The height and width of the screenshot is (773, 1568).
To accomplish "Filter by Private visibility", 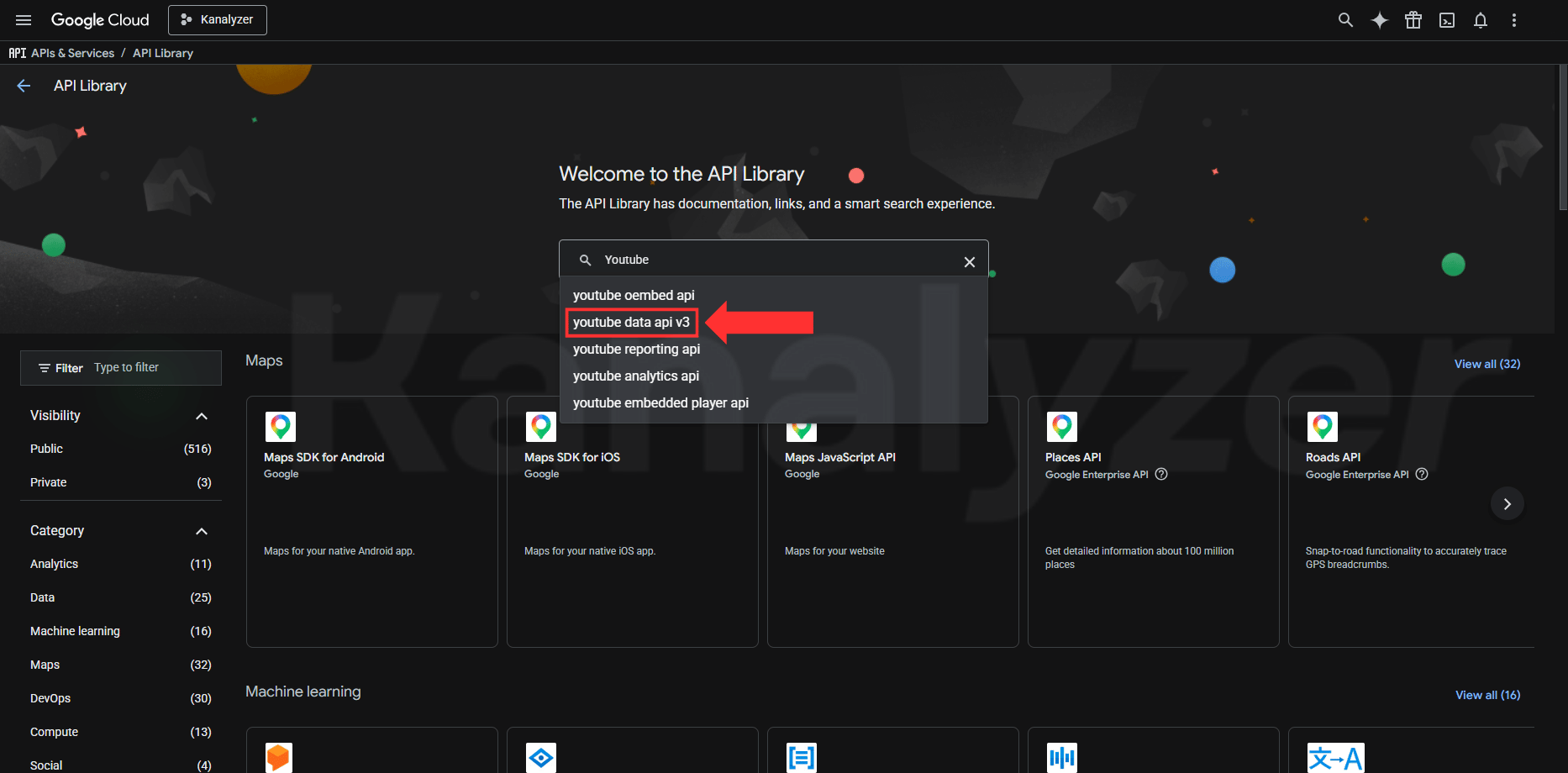I will (121, 482).
